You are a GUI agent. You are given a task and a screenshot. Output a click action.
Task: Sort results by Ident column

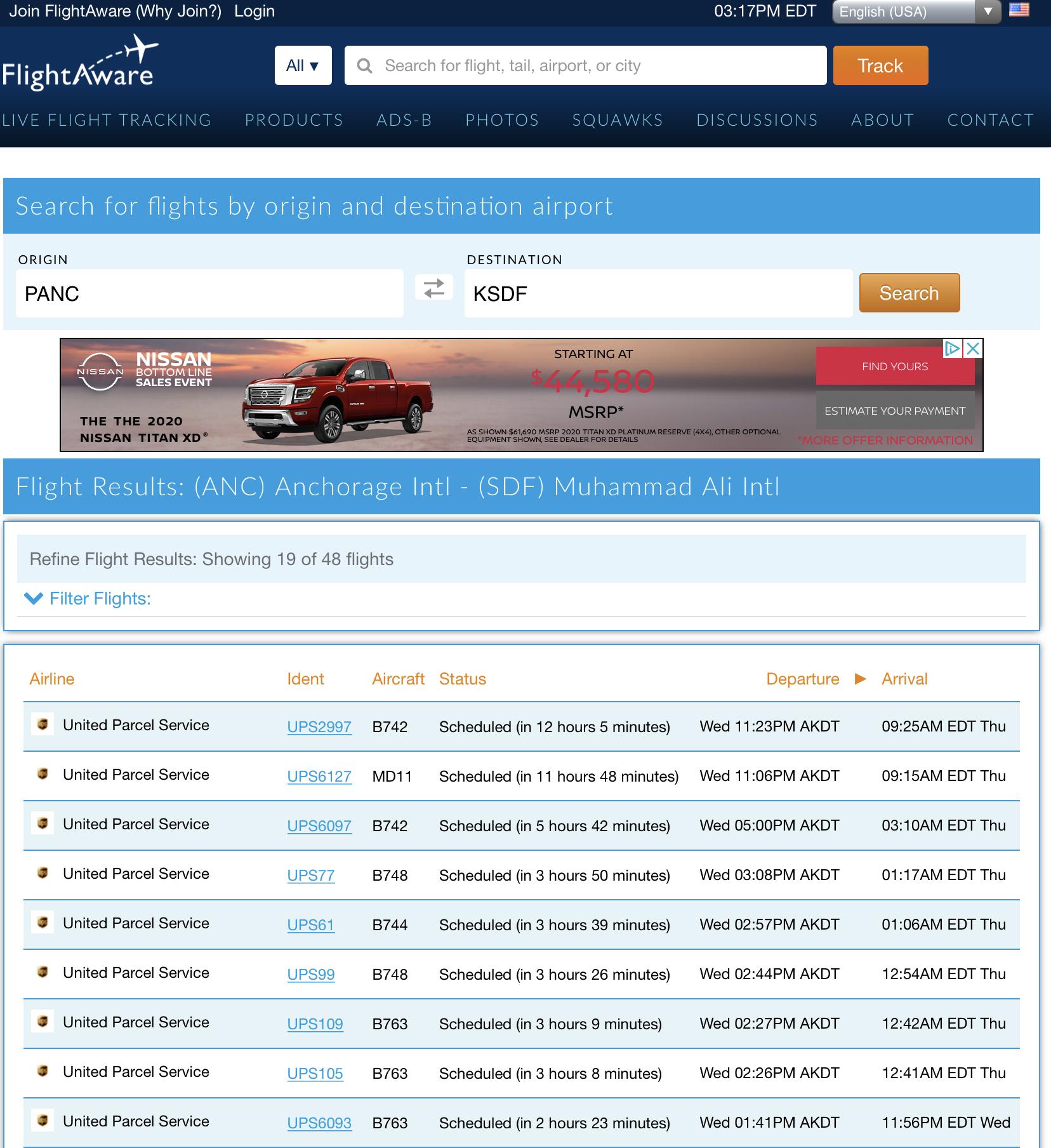click(x=305, y=679)
